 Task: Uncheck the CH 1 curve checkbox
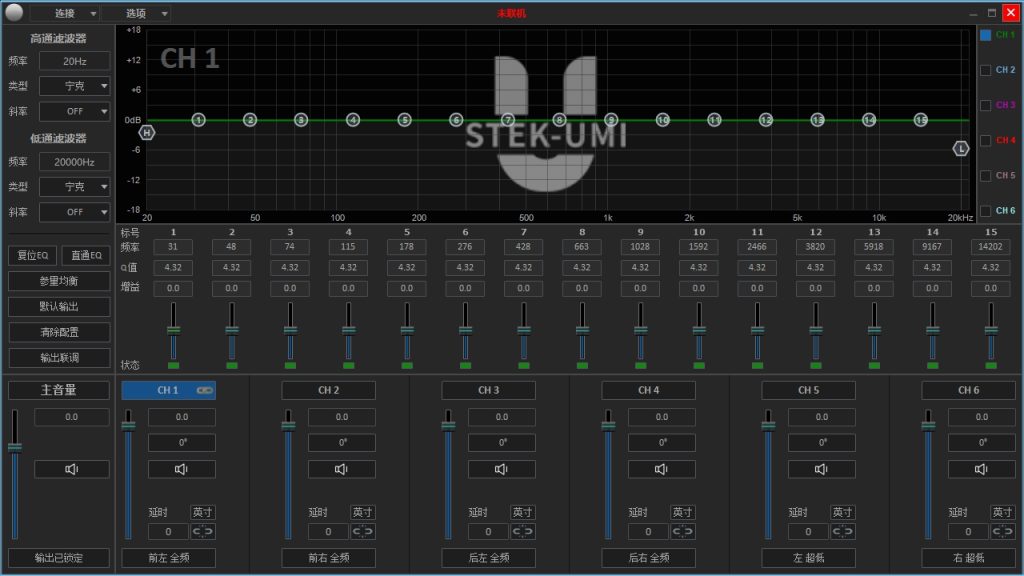[985, 35]
